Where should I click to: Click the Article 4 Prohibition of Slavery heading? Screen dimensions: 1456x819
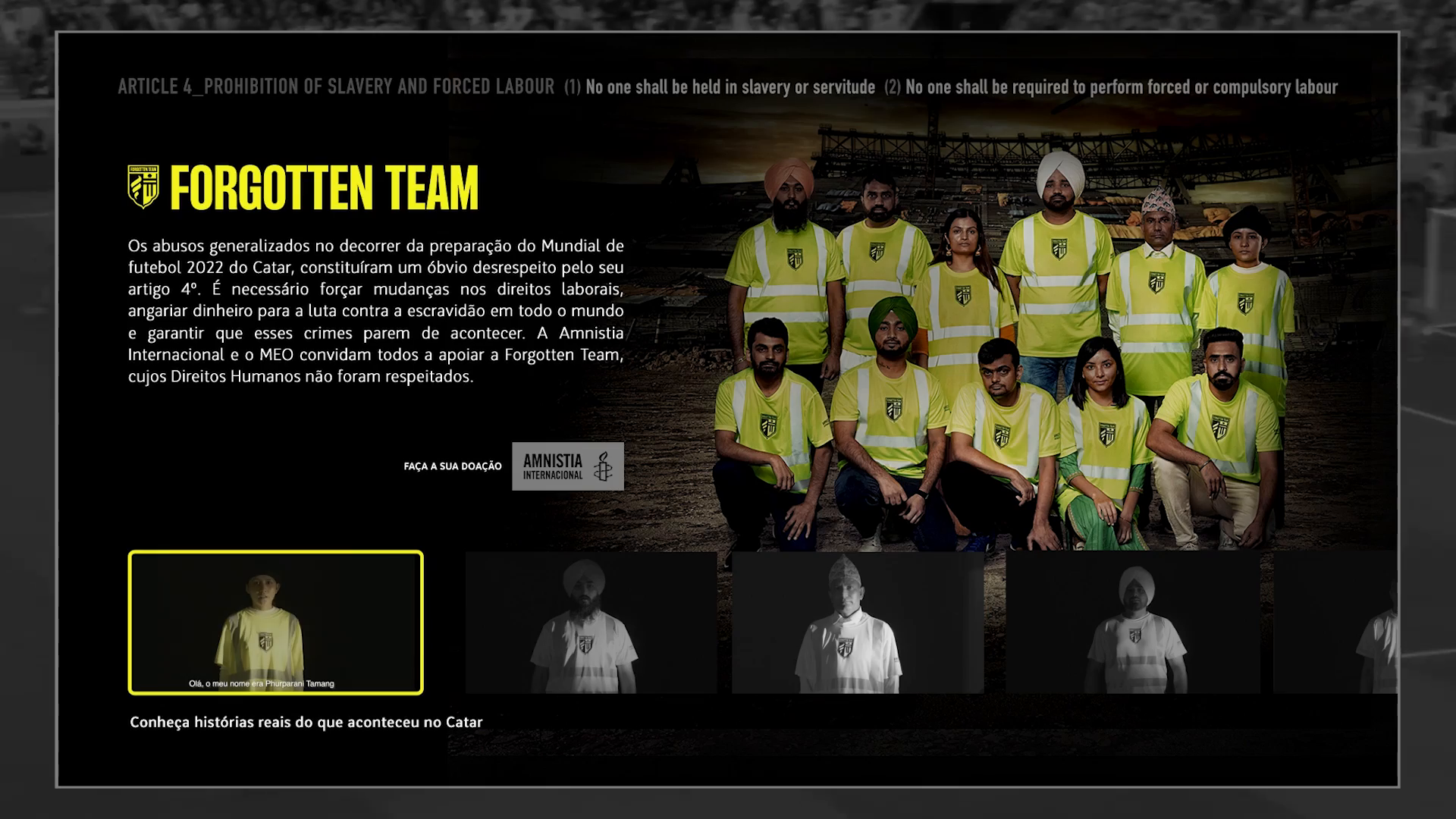(336, 86)
